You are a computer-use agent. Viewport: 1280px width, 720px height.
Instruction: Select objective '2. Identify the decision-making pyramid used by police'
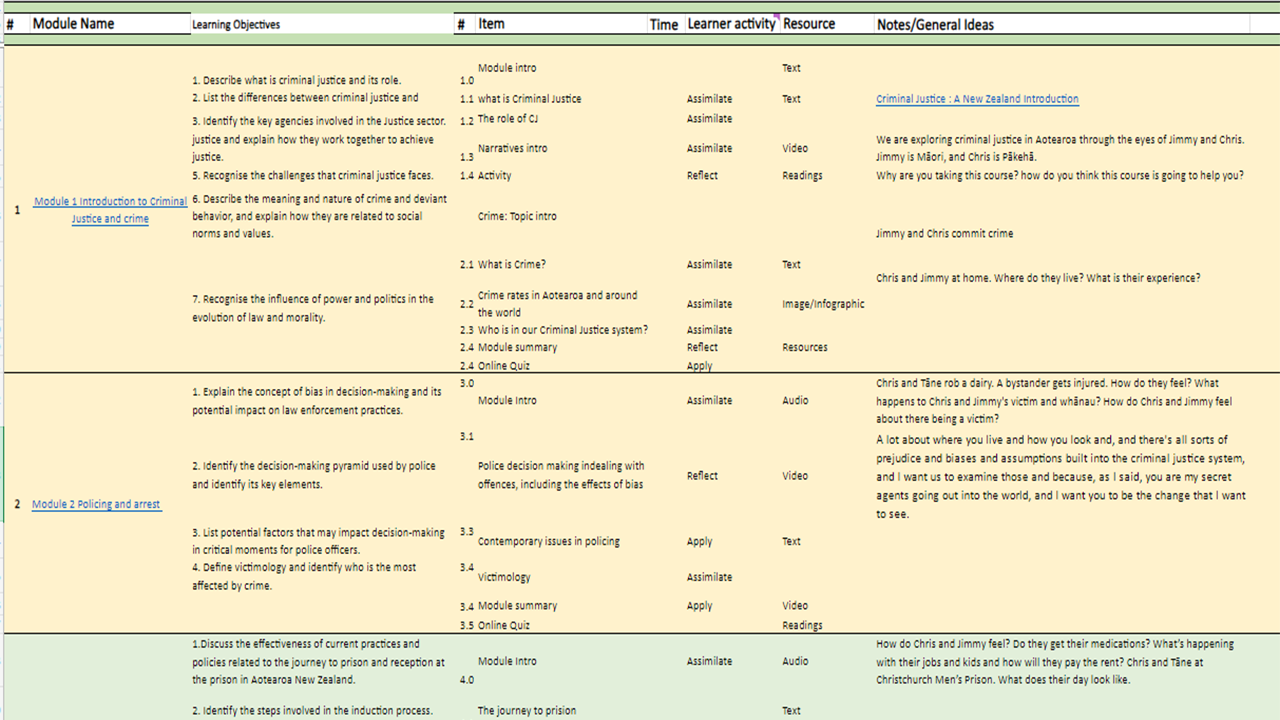(x=314, y=475)
